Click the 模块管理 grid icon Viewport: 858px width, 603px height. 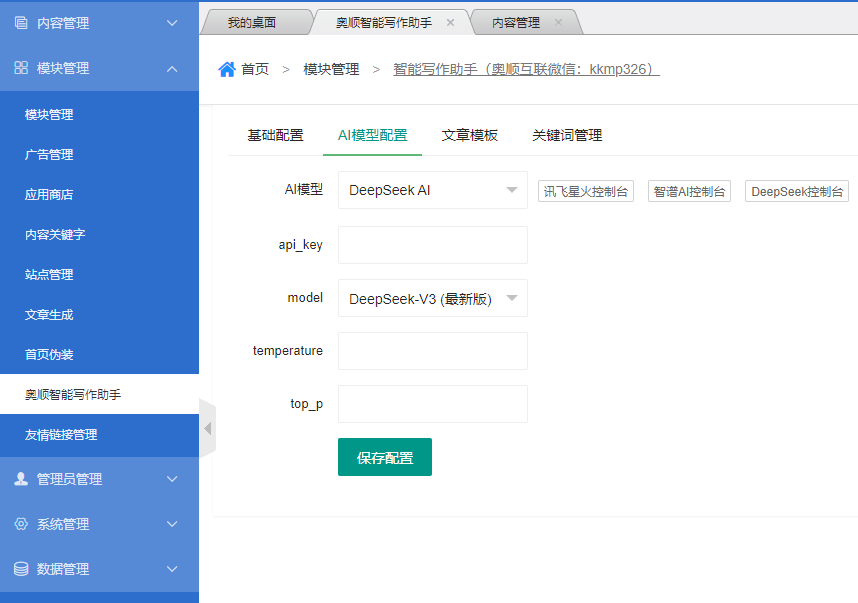pyautogui.click(x=21, y=68)
